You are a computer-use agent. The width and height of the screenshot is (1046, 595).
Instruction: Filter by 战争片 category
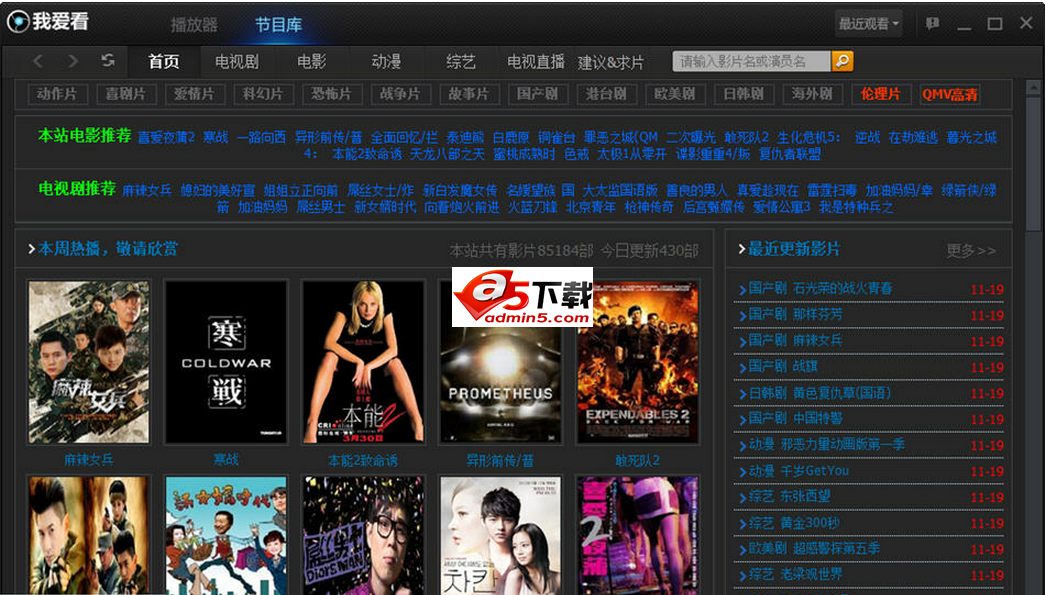coord(400,94)
